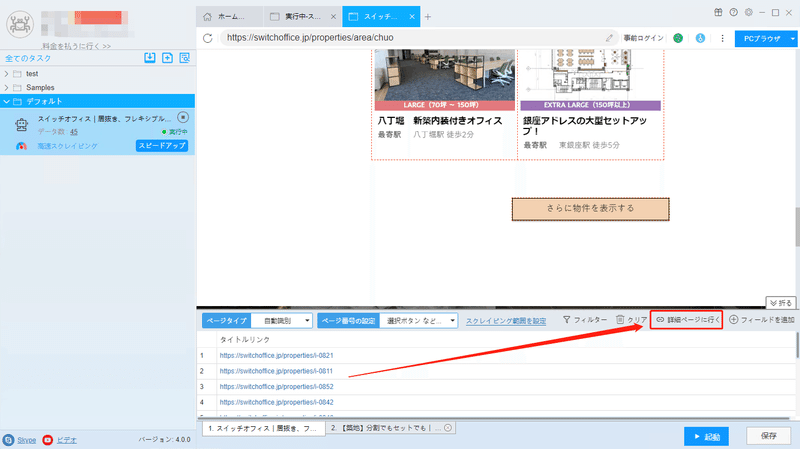Expand the test folder

pyautogui.click(x=6, y=73)
